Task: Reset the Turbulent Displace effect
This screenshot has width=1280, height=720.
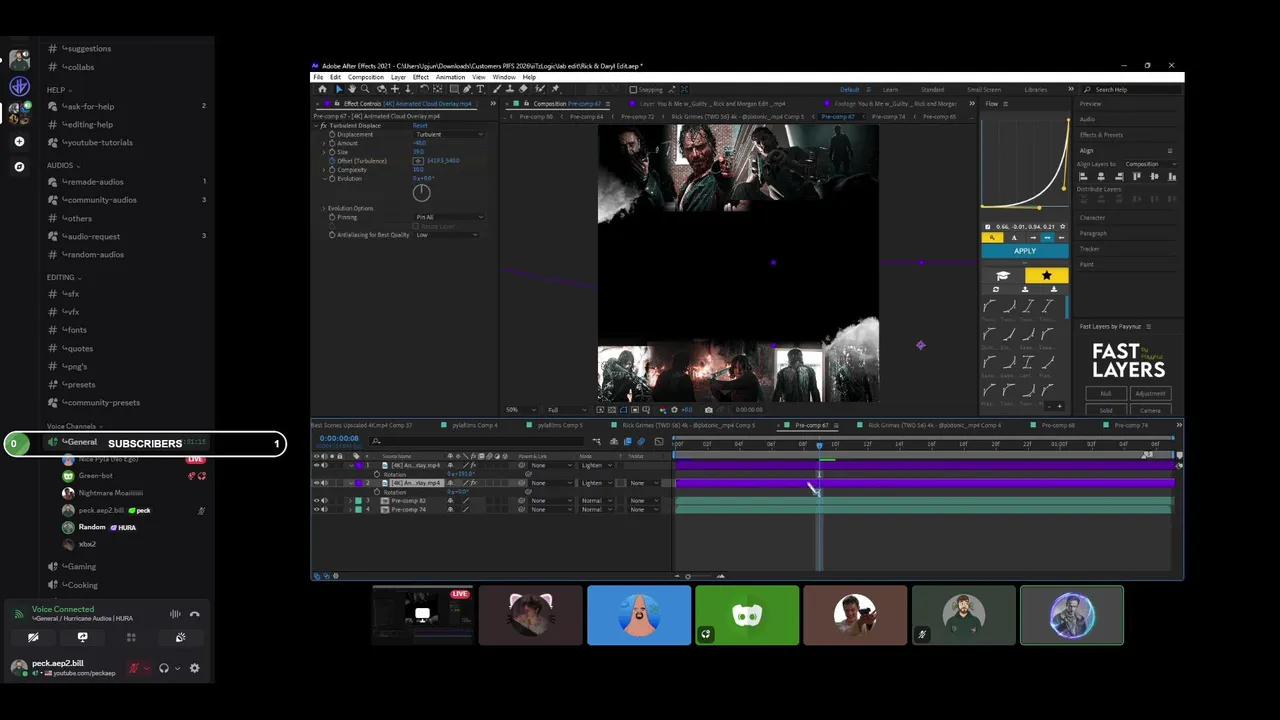Action: (x=420, y=126)
